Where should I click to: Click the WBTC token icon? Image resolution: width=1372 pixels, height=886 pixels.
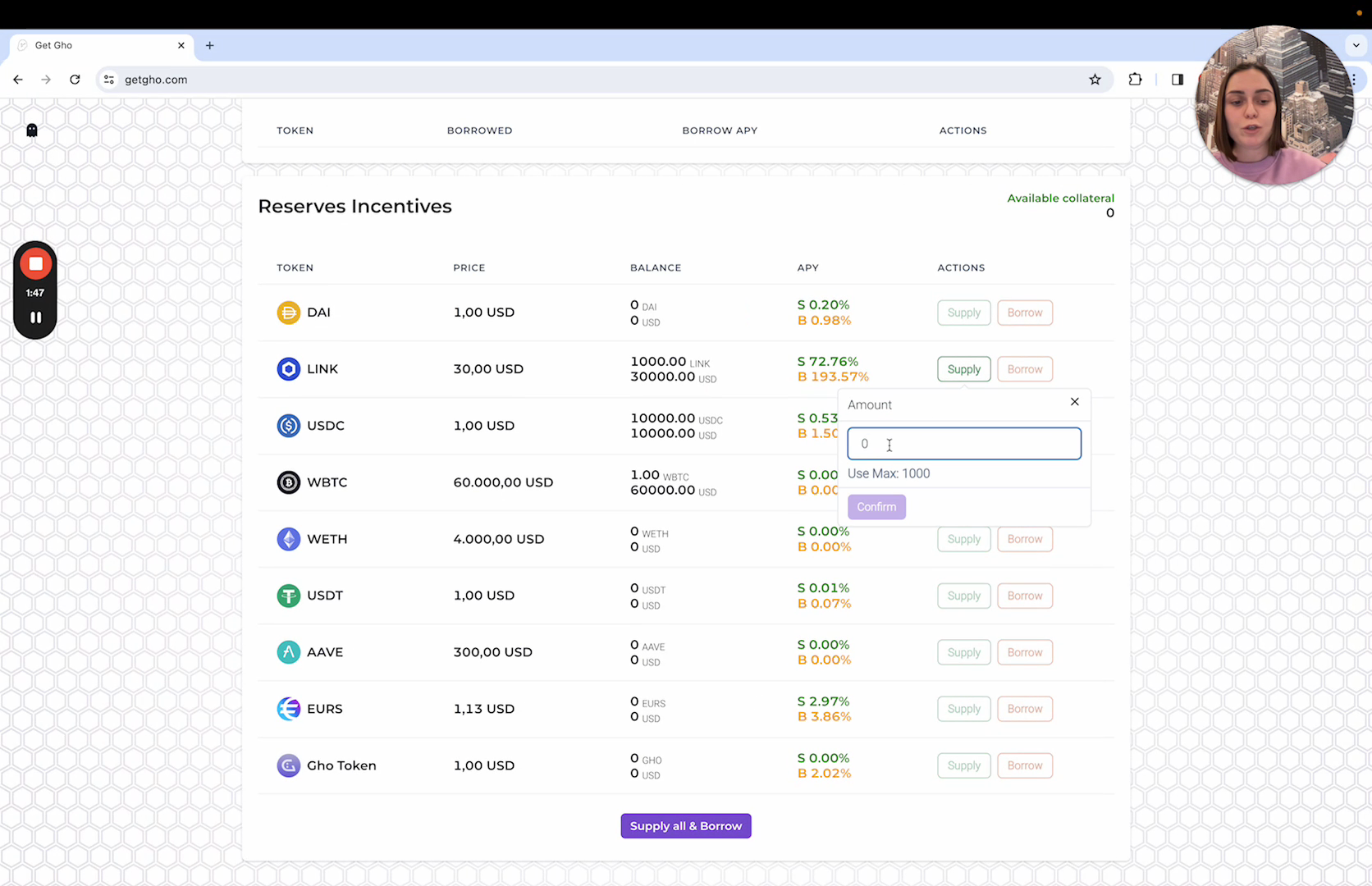tap(288, 482)
